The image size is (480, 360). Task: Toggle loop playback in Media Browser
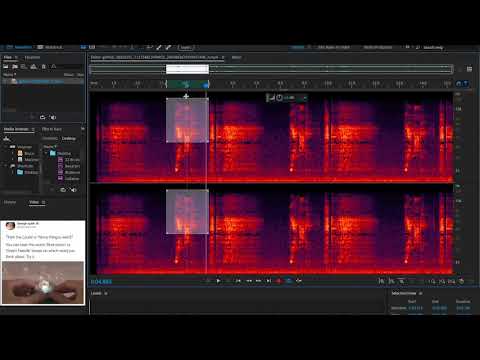click(x=63, y=190)
